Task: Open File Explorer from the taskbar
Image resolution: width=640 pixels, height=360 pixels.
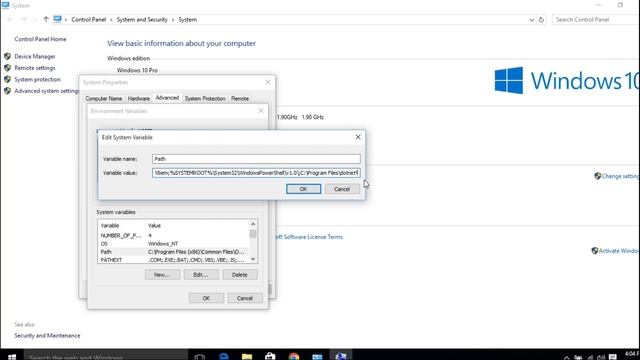Action: (x=247, y=356)
